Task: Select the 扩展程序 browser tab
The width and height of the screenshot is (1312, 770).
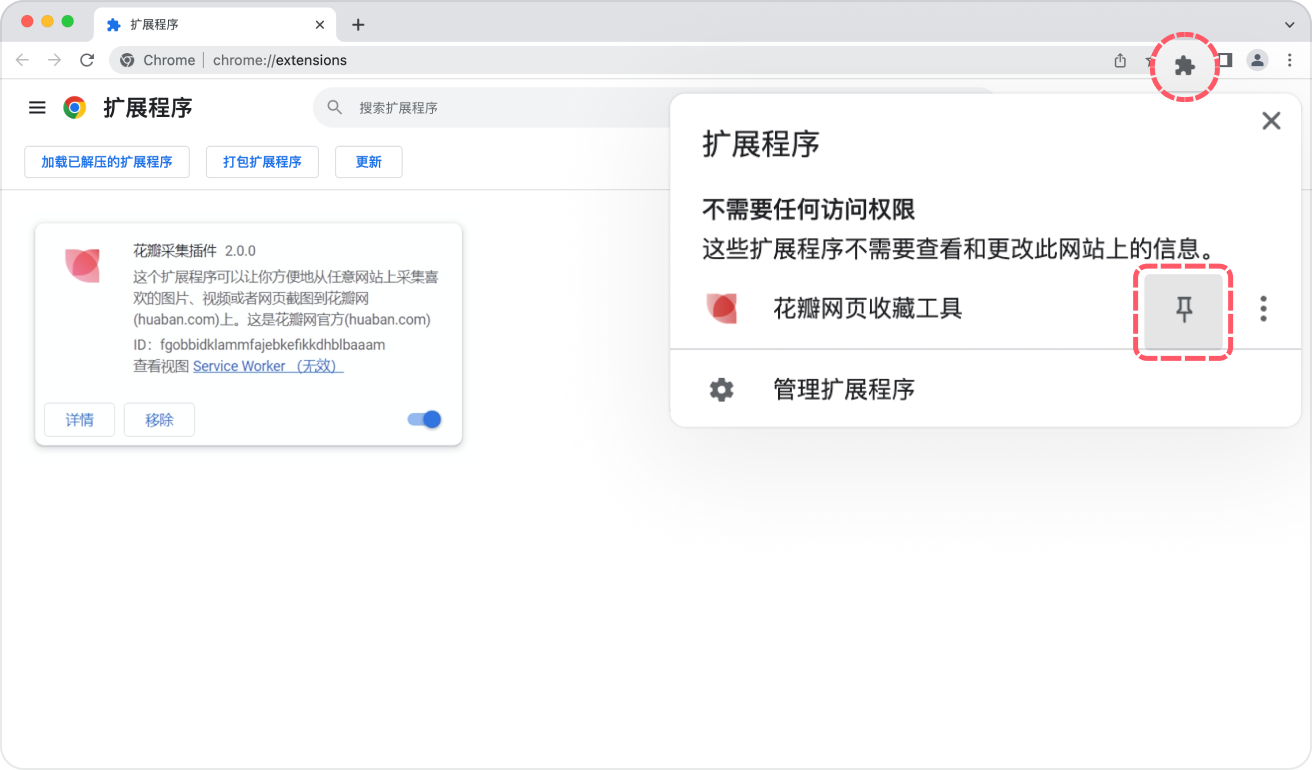Action: (215, 24)
